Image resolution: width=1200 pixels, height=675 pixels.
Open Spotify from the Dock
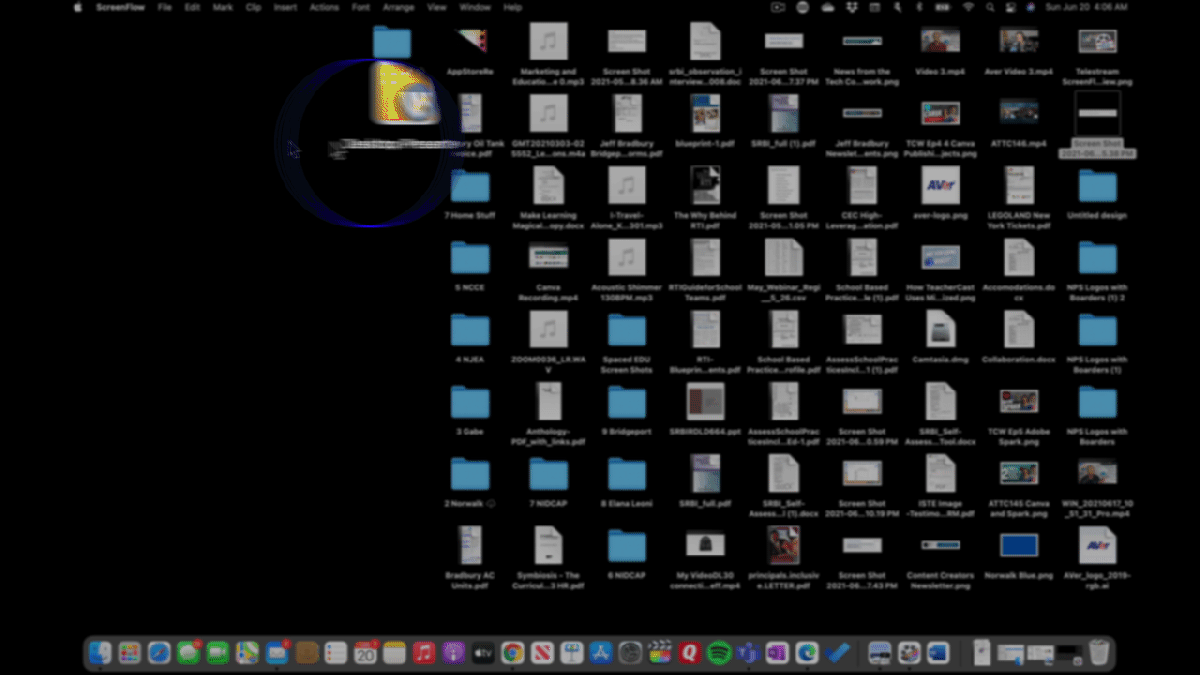[x=718, y=653]
